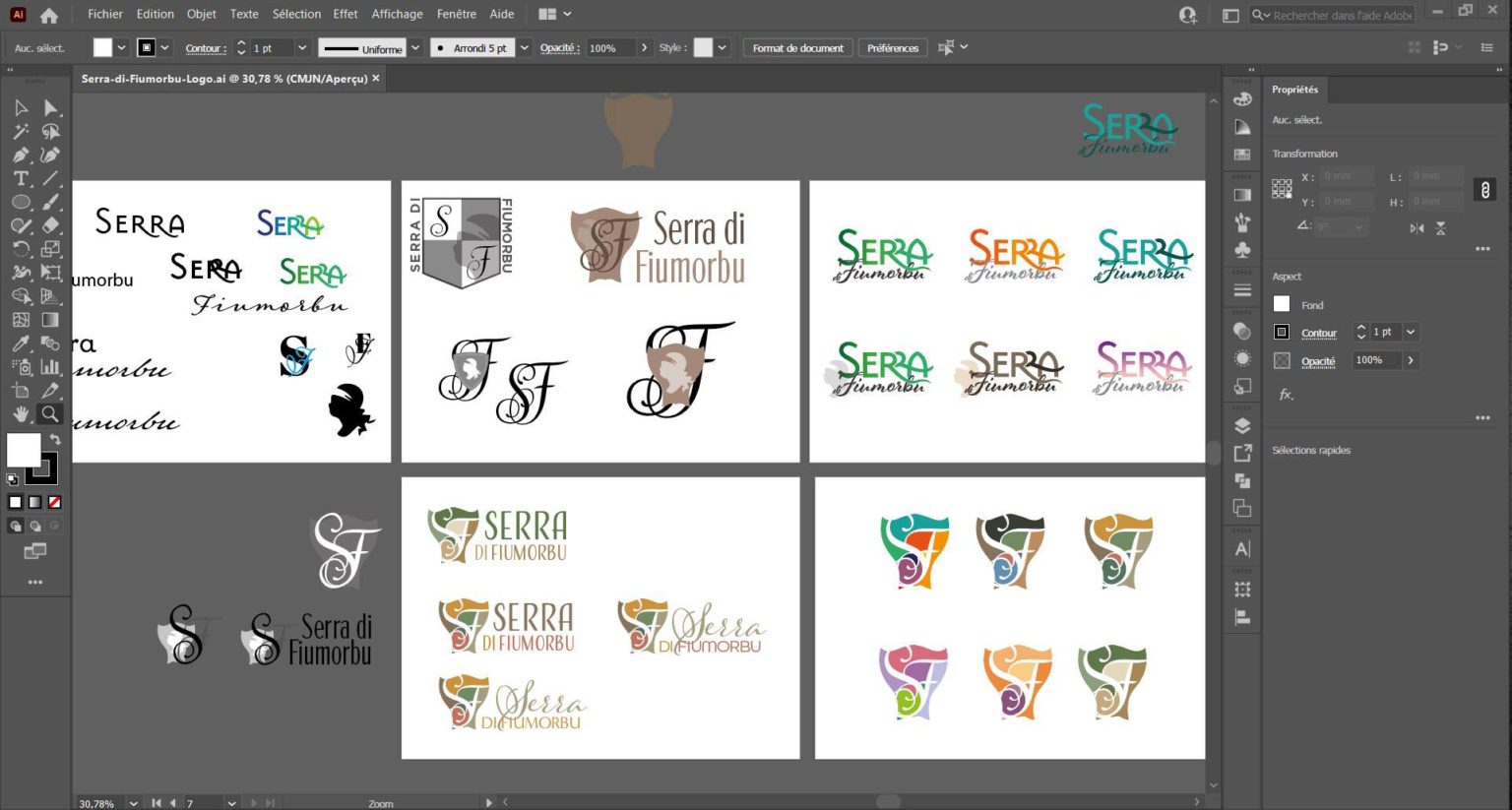Toggle constrain width and height proportions link
Viewport: 1512px width, 810px height.
(1485, 190)
